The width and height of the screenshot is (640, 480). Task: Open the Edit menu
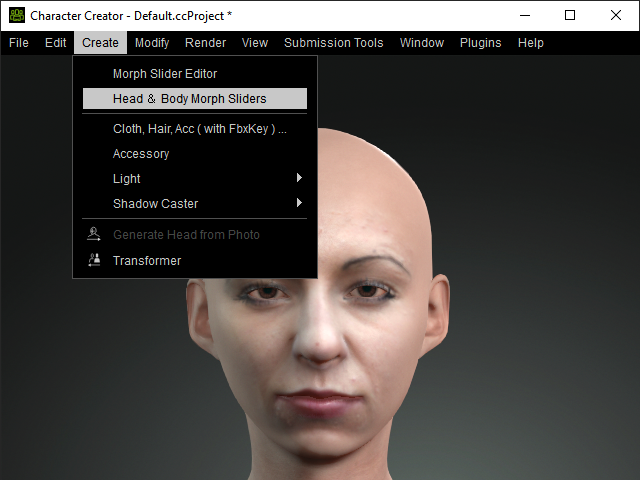click(56, 43)
